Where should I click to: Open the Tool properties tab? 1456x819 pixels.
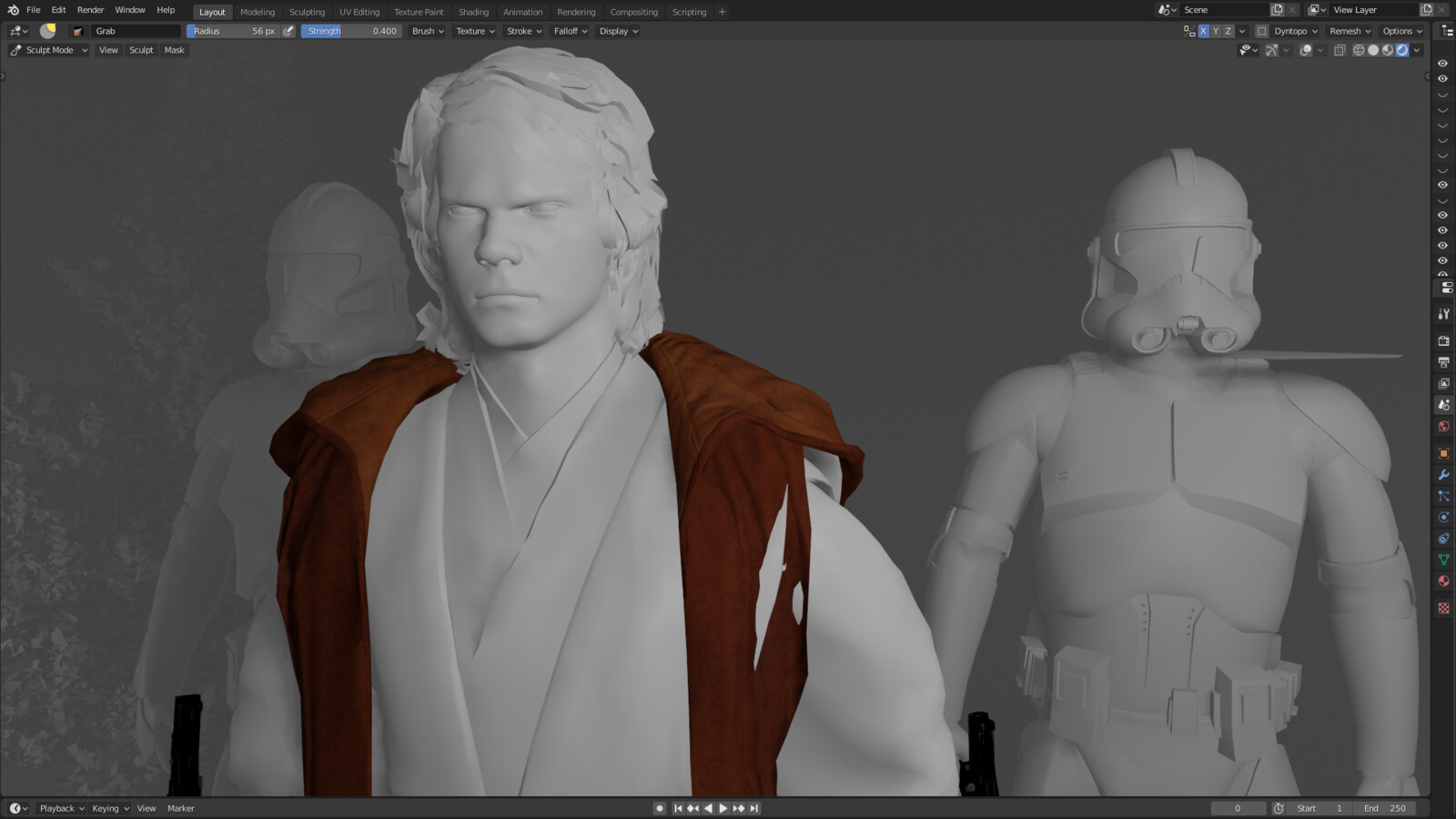1443,314
